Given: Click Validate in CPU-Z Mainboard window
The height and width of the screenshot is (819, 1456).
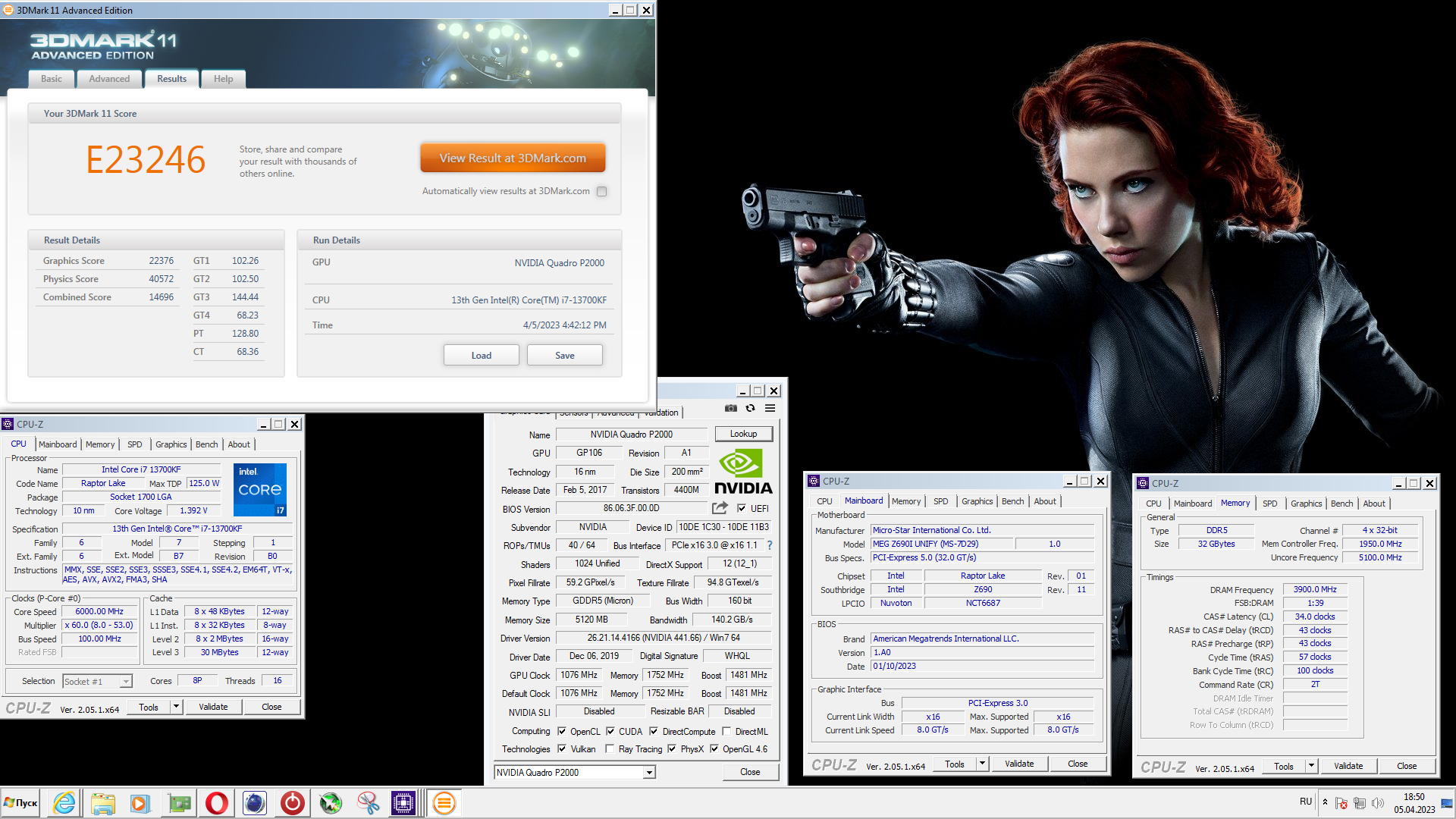Looking at the screenshot, I should pos(1019,764).
